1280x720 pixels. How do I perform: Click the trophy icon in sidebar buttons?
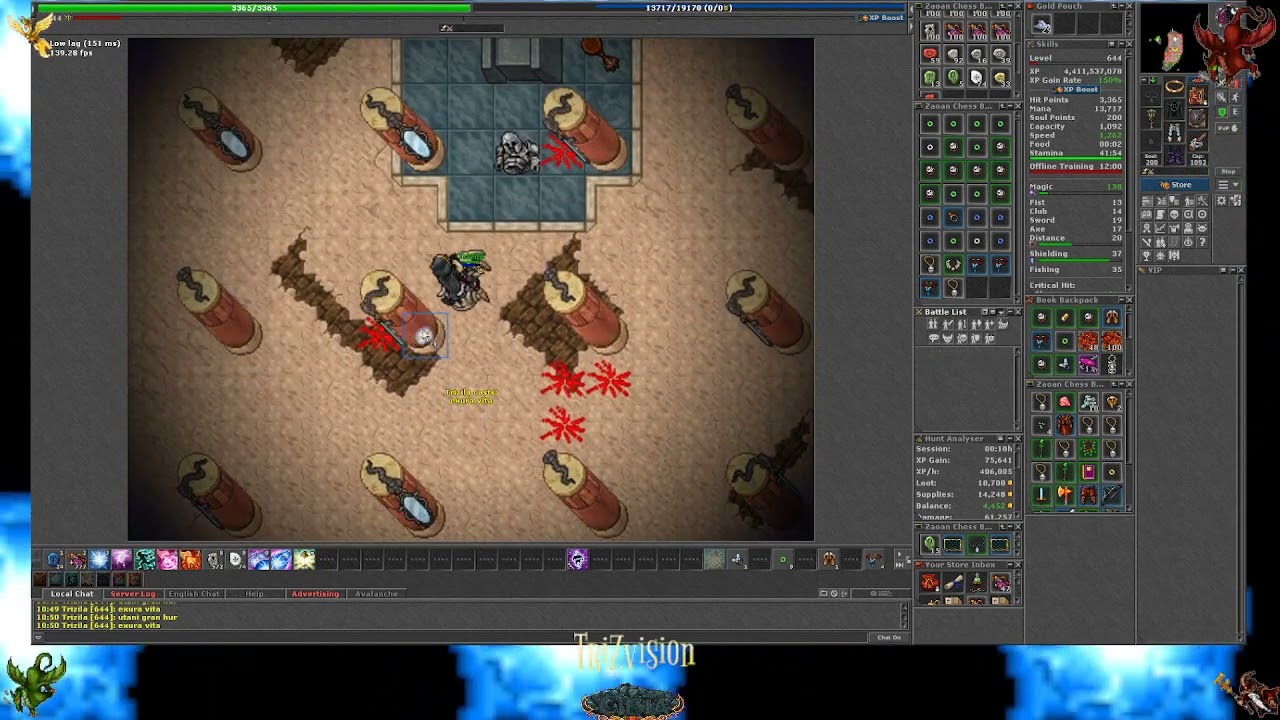pos(1146,256)
